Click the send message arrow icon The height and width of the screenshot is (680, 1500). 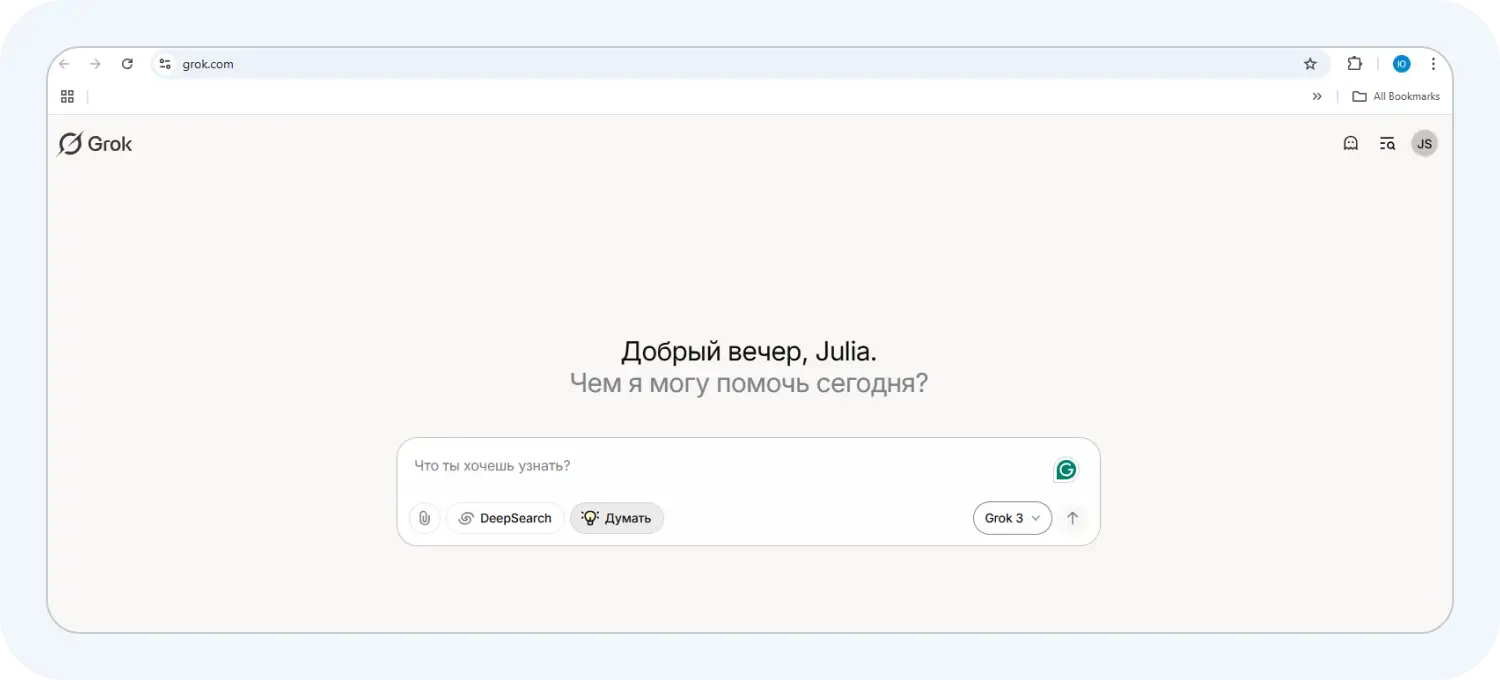pyautogui.click(x=1072, y=518)
